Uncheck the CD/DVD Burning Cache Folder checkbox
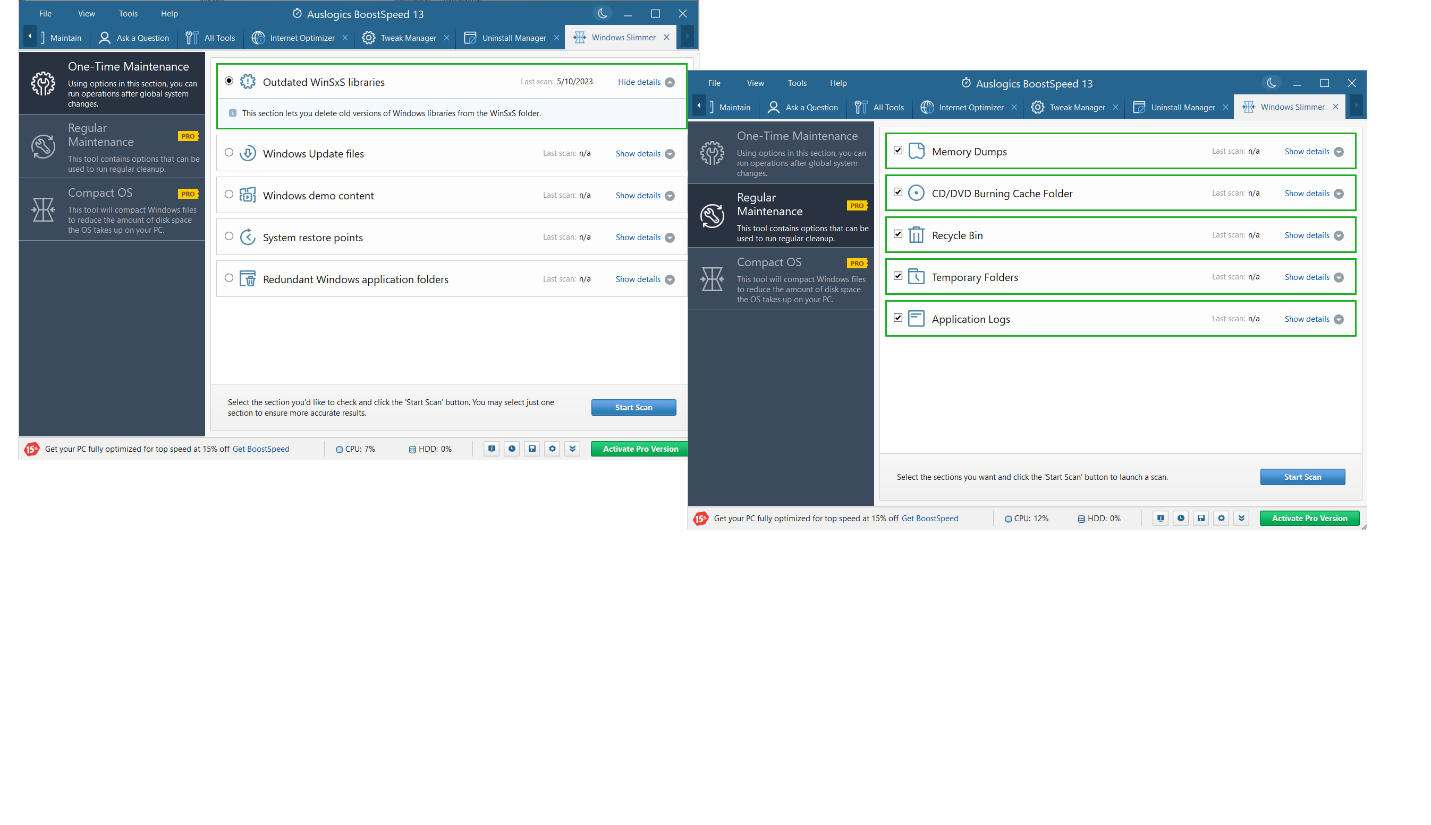Viewport: 1431px width, 825px height. point(898,192)
